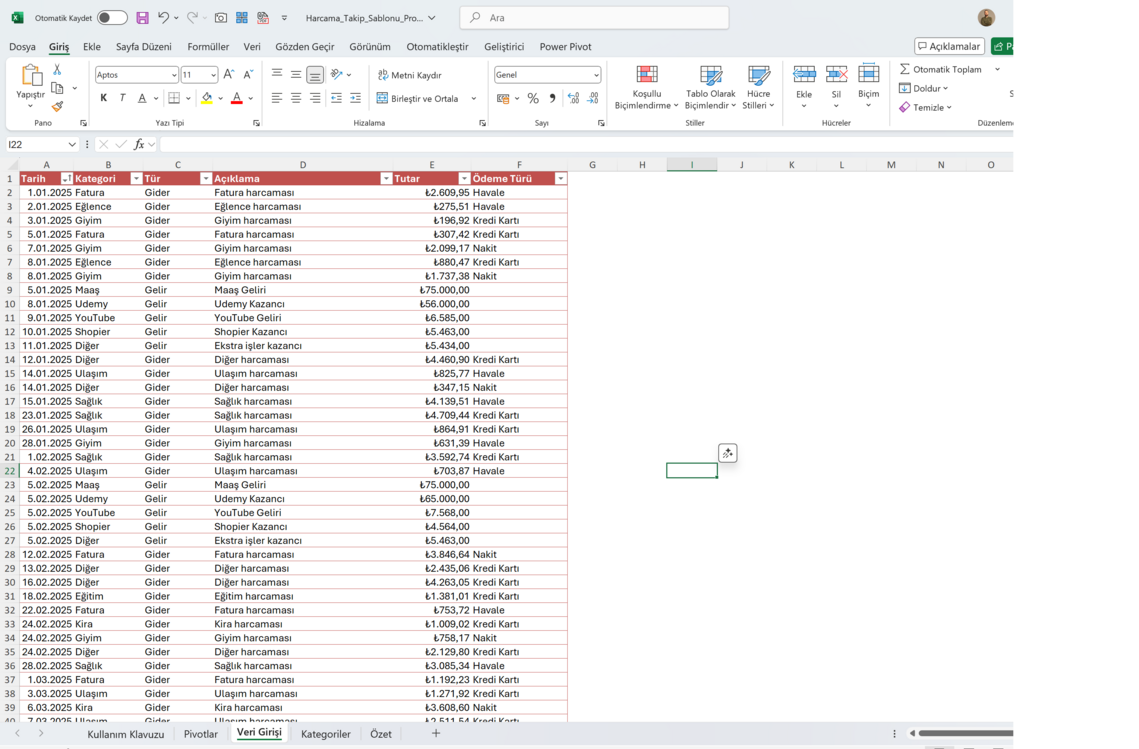Image resolution: width=1139 pixels, height=749 pixels.
Task: Open filter dropdown for Tür column
Action: pos(206,179)
